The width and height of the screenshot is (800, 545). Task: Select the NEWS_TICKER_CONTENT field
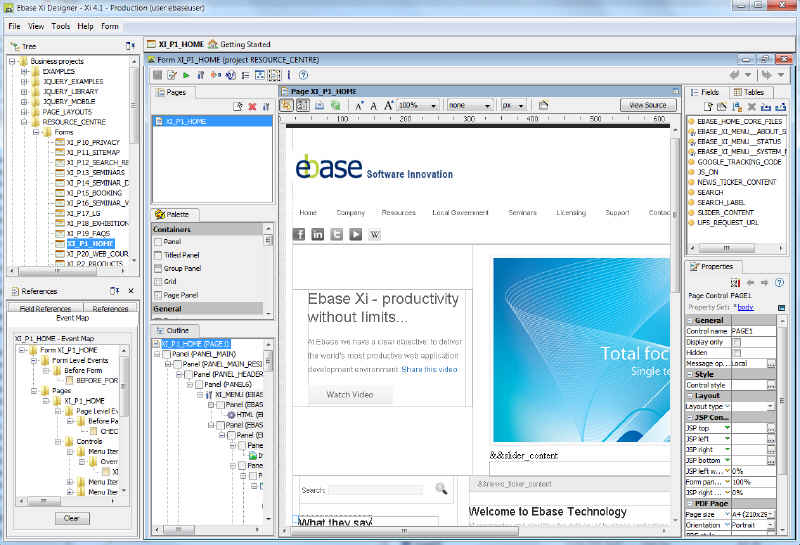click(x=736, y=182)
